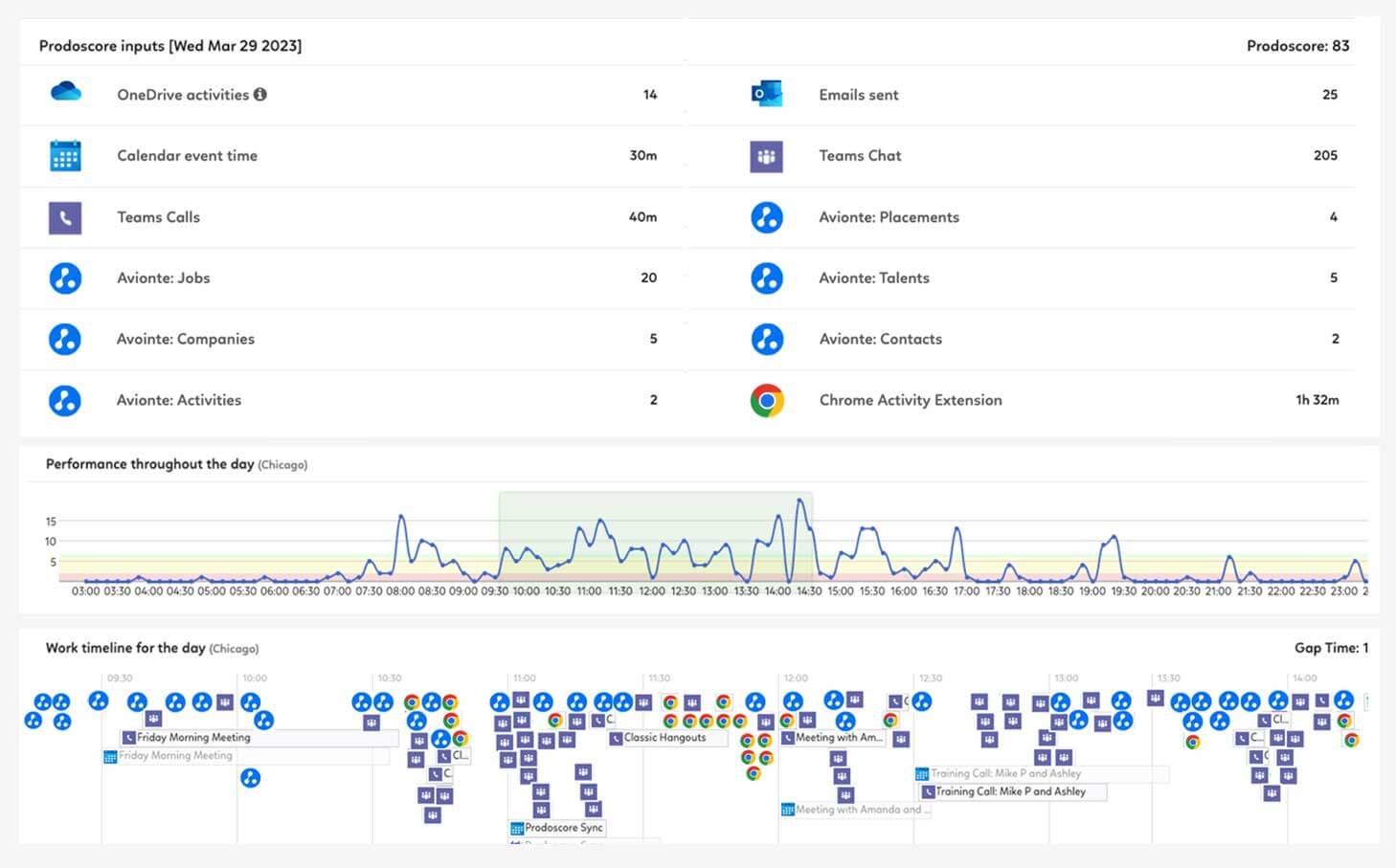1396x868 pixels.
Task: Open the Meeting with Amanda calendar entry
Action: click(x=855, y=810)
